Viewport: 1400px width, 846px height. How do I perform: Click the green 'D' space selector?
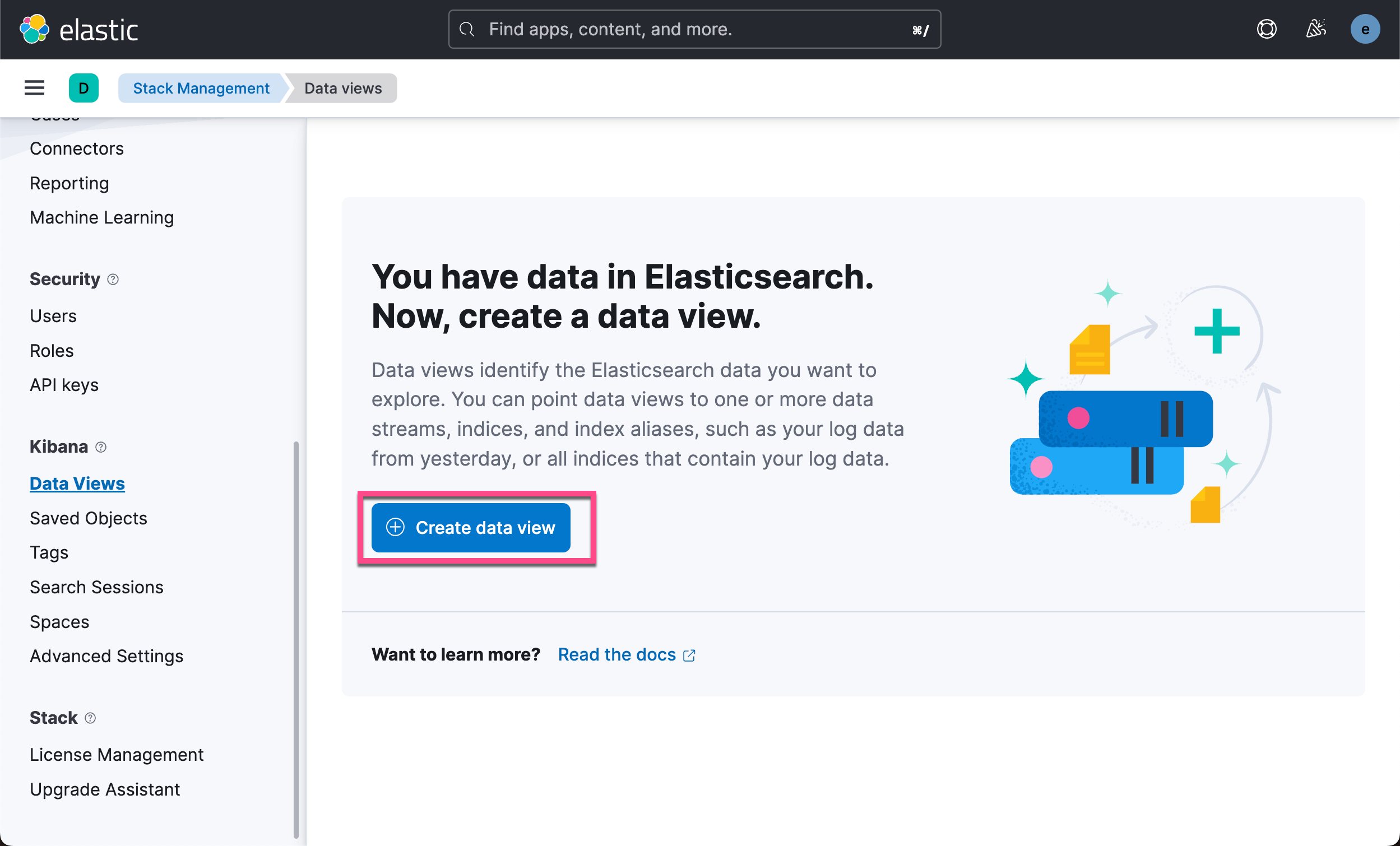pyautogui.click(x=84, y=88)
